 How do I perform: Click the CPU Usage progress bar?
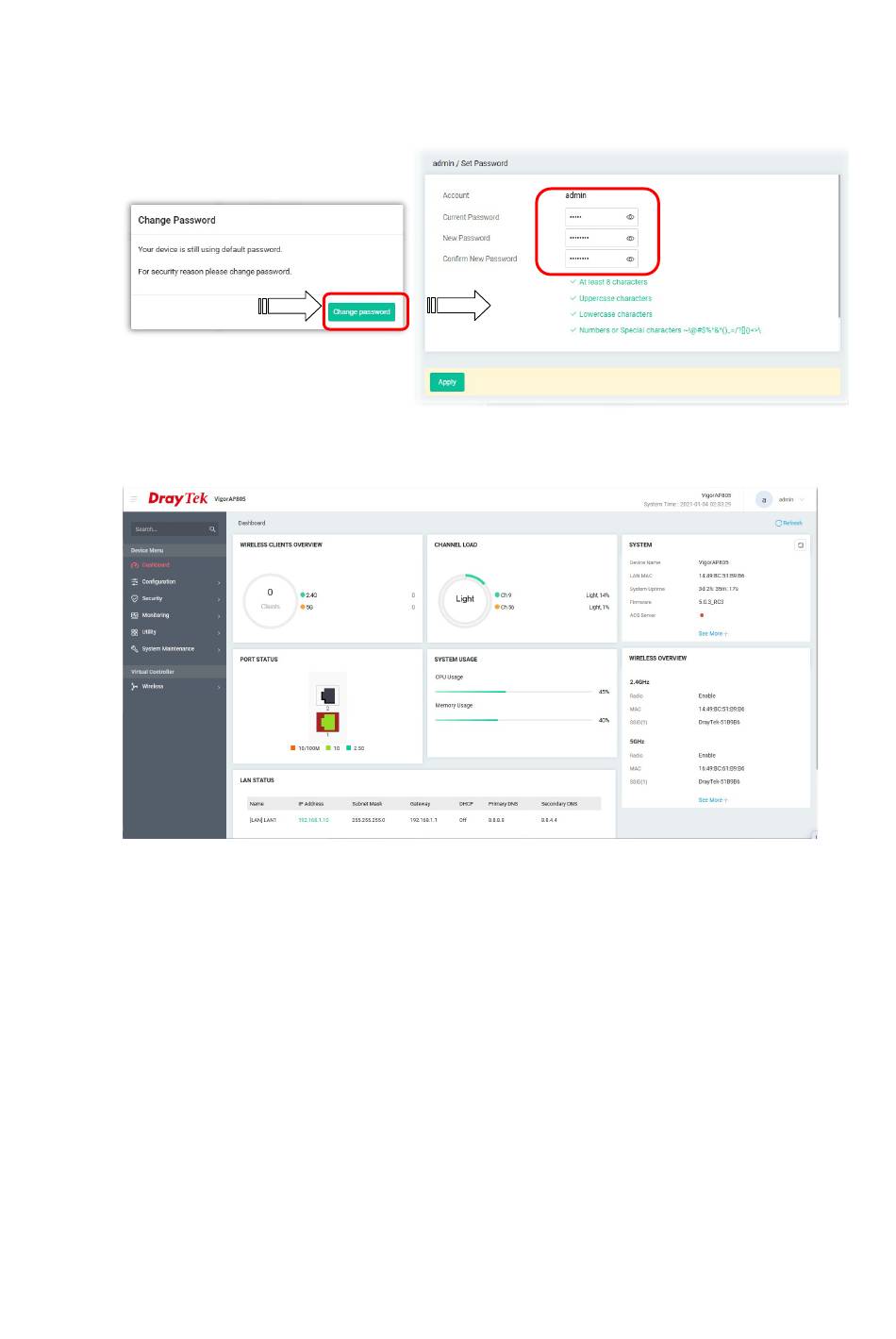513,692
